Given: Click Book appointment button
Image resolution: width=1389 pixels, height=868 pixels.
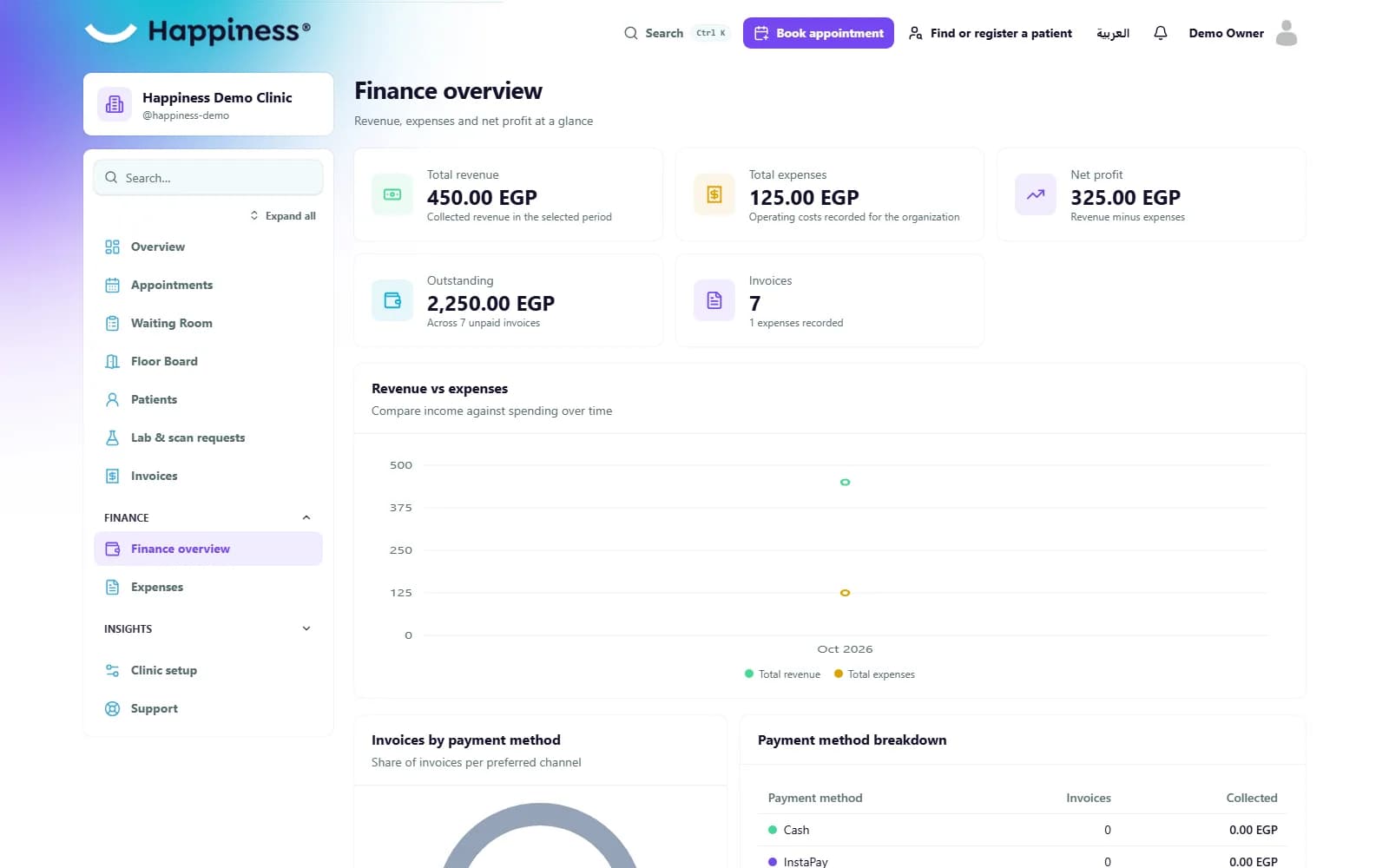Looking at the screenshot, I should click(818, 33).
